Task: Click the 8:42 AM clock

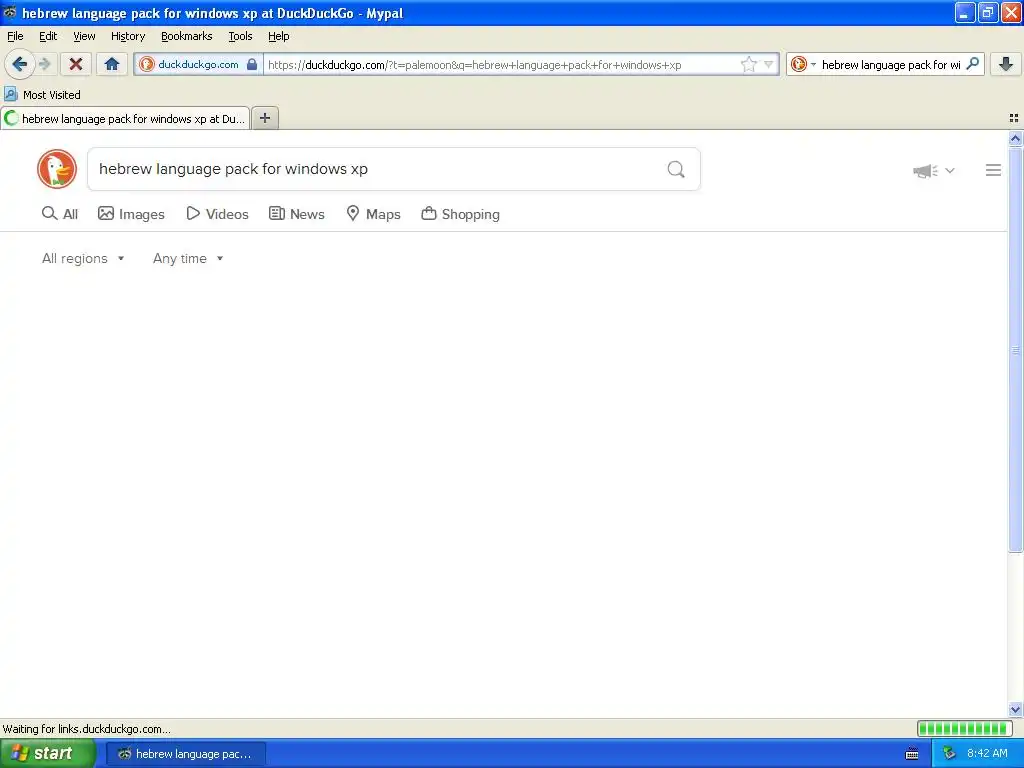Action: 987,754
